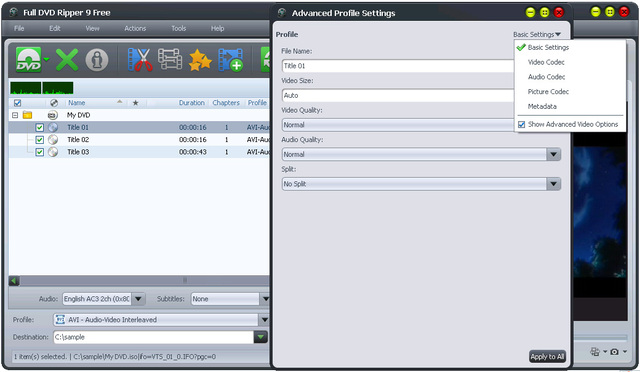Click the stars Effects icon
640x372 pixels.
pos(200,60)
